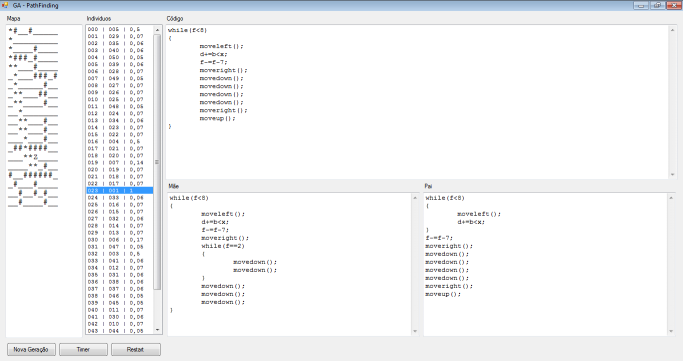Viewport: 683px width, 361px height.
Task: Close the GA - PathFinding window
Action: pyautogui.click(x=673, y=5)
